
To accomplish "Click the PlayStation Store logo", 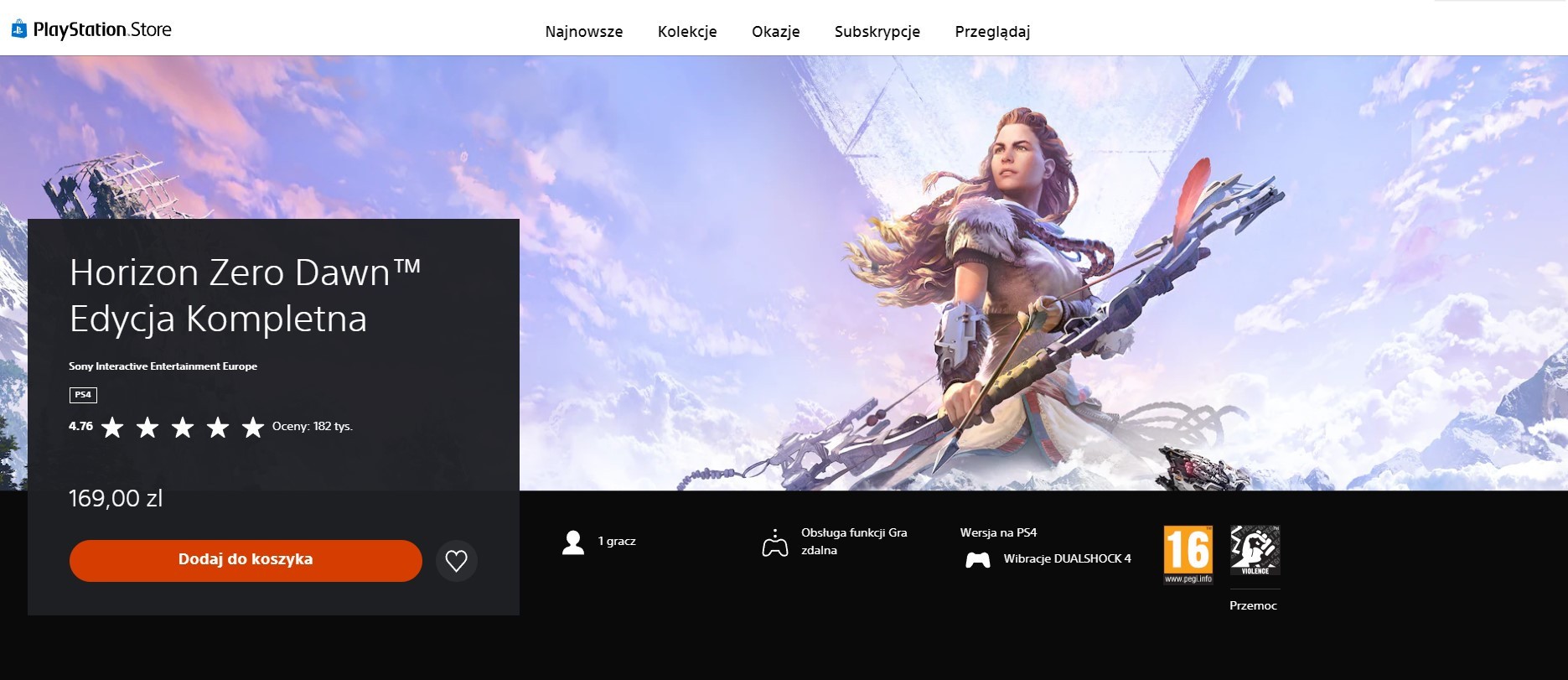I will tap(91, 30).
